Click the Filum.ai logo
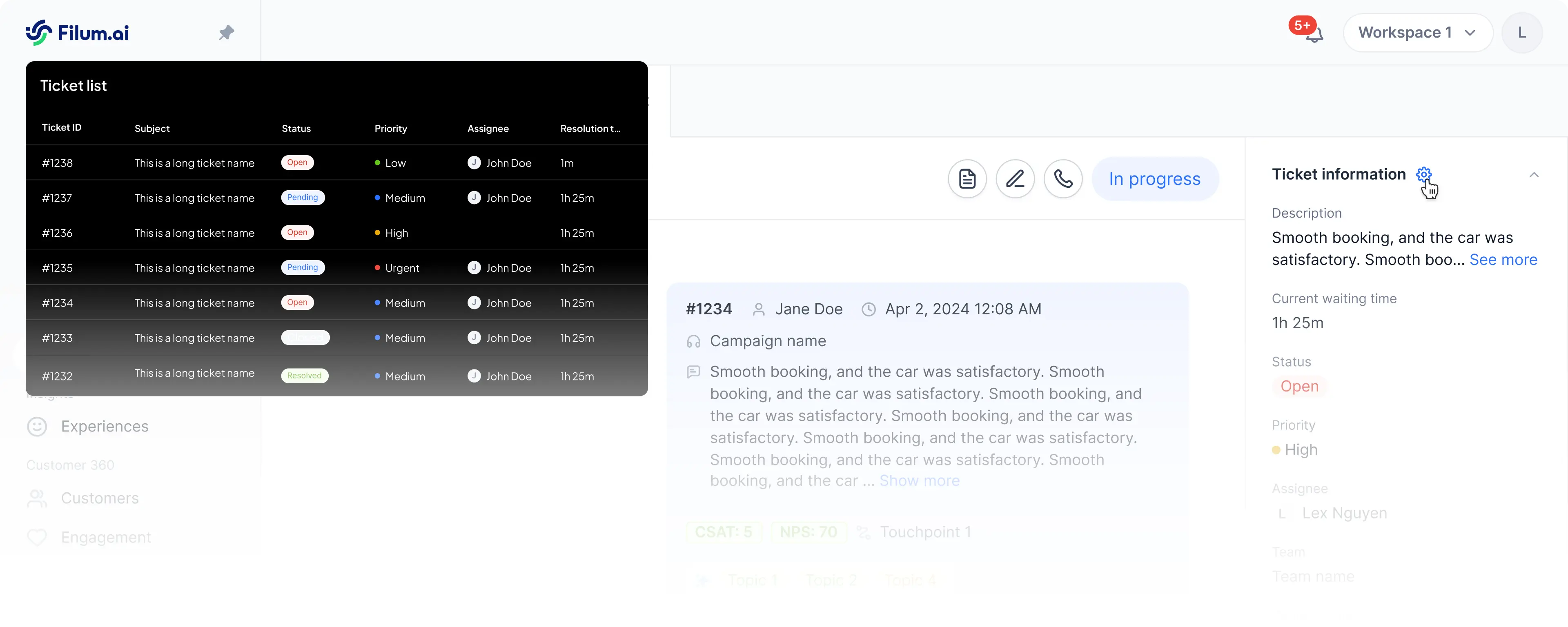 (x=78, y=32)
